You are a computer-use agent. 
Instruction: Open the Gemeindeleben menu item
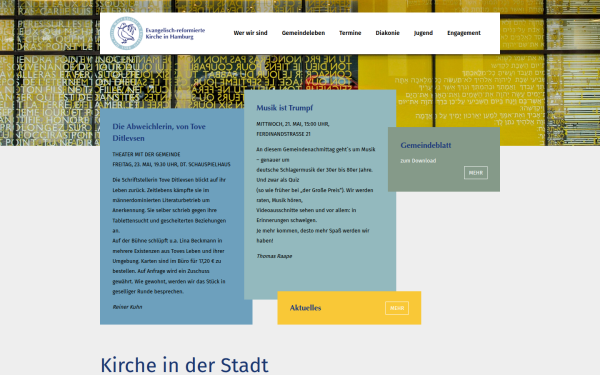tap(303, 33)
